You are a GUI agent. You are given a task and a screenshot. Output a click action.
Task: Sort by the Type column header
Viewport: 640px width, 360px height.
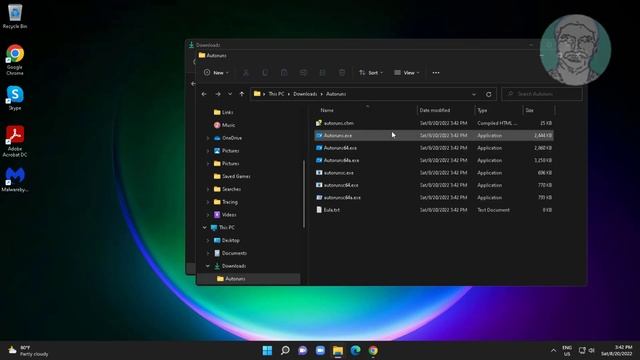[x=482, y=110]
